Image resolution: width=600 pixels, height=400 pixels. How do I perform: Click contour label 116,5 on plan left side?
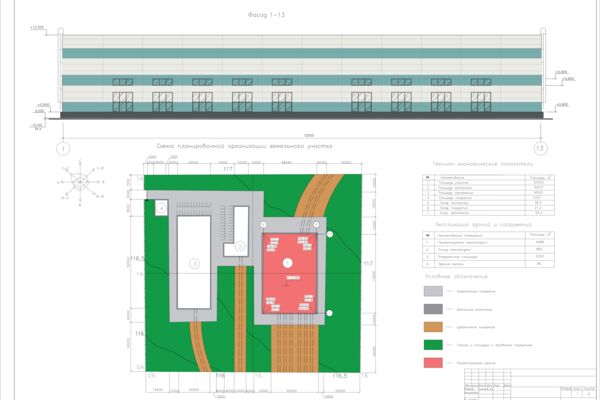tap(137, 259)
